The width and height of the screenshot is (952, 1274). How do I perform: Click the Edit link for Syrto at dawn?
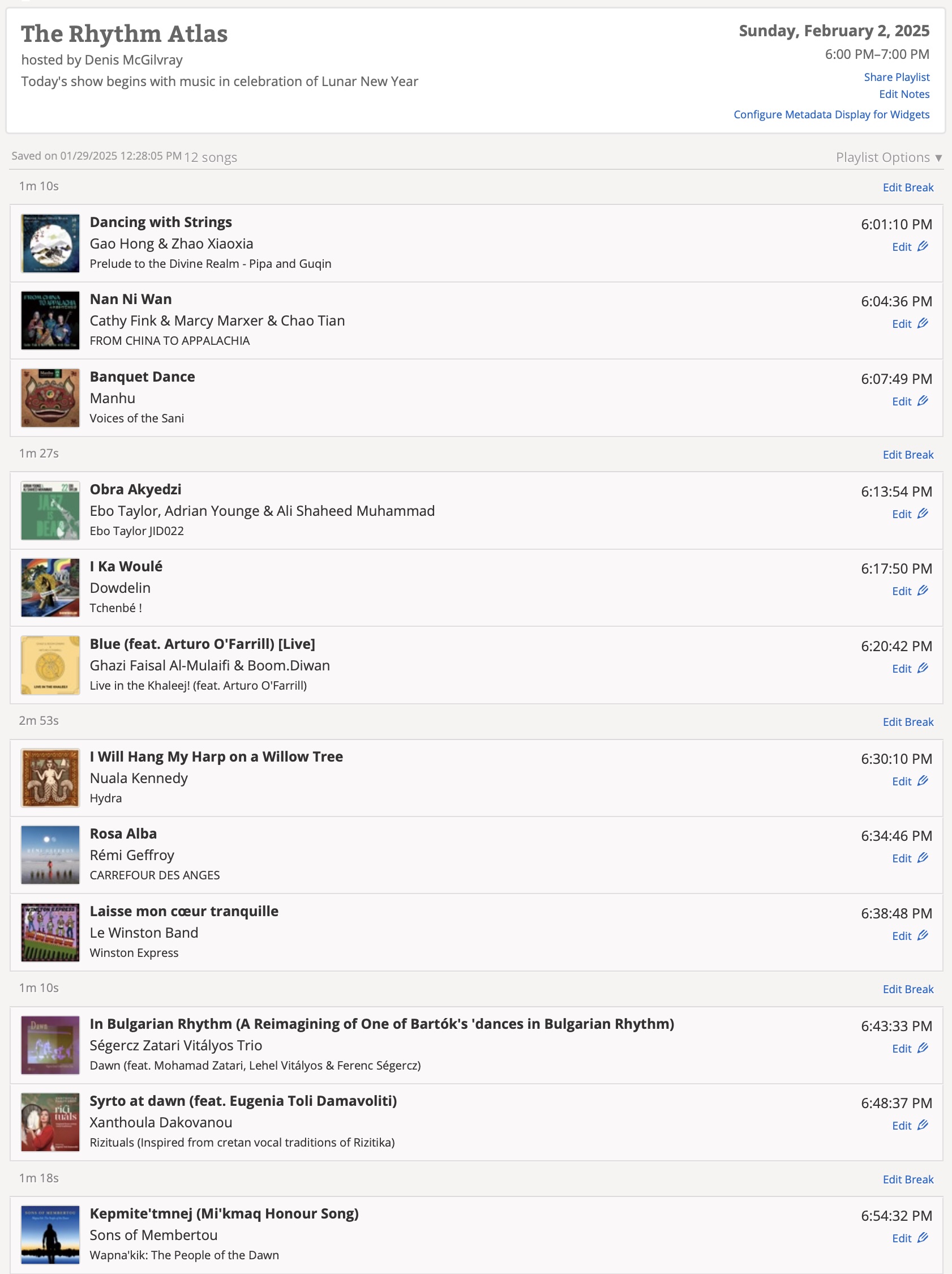tap(902, 1126)
